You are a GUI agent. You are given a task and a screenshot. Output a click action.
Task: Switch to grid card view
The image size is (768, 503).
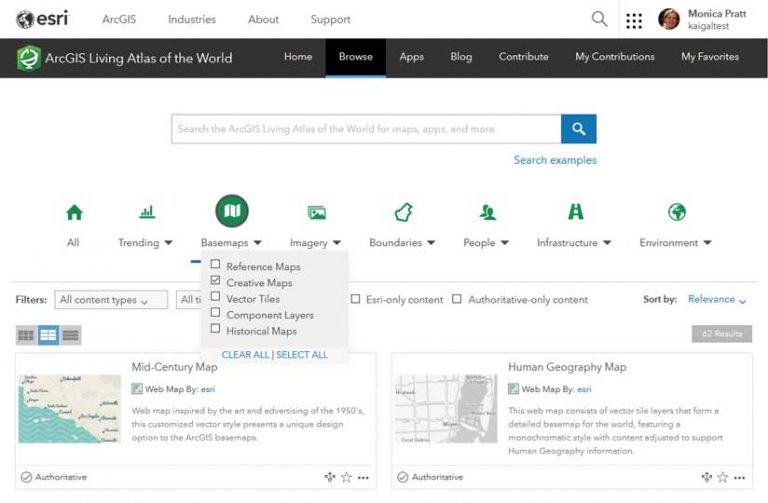coord(26,335)
